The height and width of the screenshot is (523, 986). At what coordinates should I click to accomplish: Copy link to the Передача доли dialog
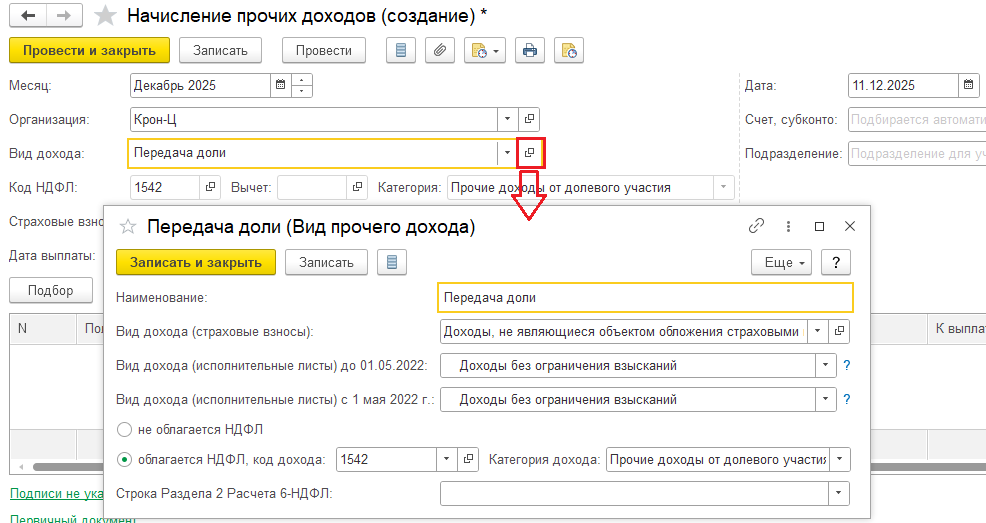coord(756,227)
